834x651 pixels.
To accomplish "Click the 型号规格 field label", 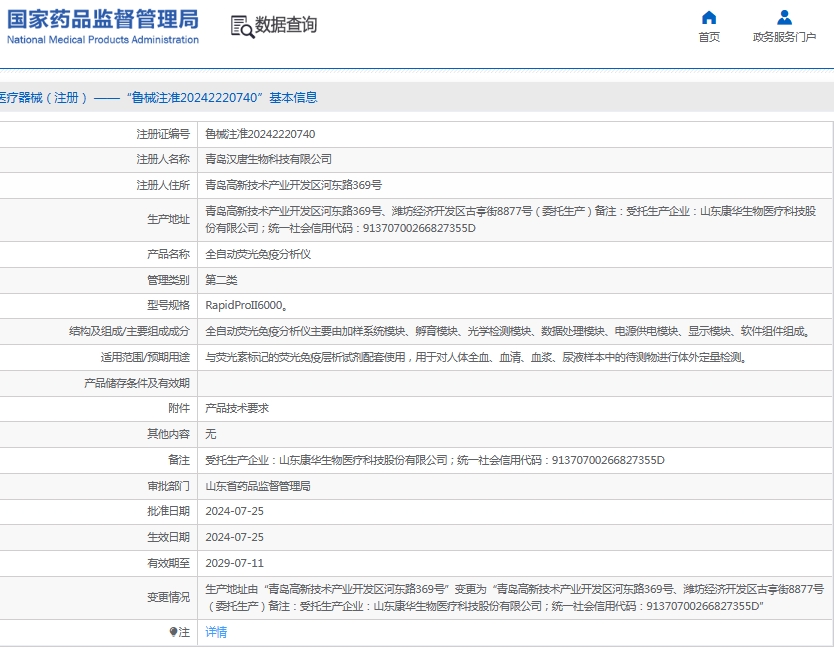I will (168, 305).
